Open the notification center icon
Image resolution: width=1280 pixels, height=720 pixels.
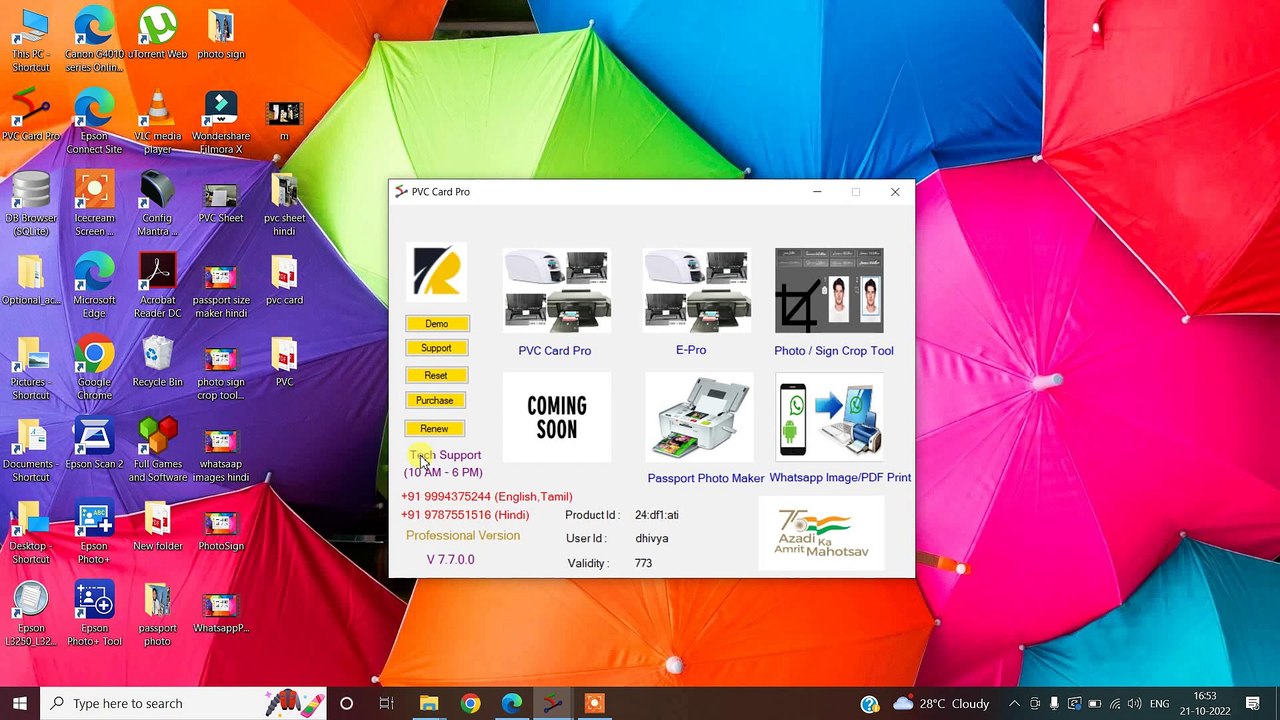coord(1253,704)
